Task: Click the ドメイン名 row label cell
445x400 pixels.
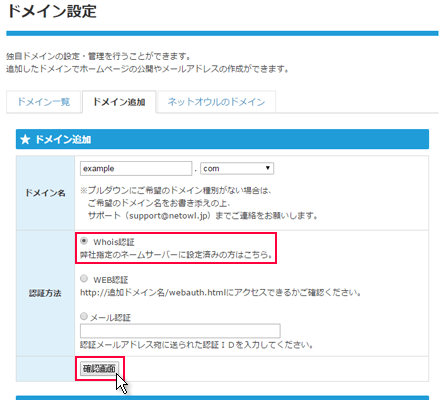Action: 45,193
